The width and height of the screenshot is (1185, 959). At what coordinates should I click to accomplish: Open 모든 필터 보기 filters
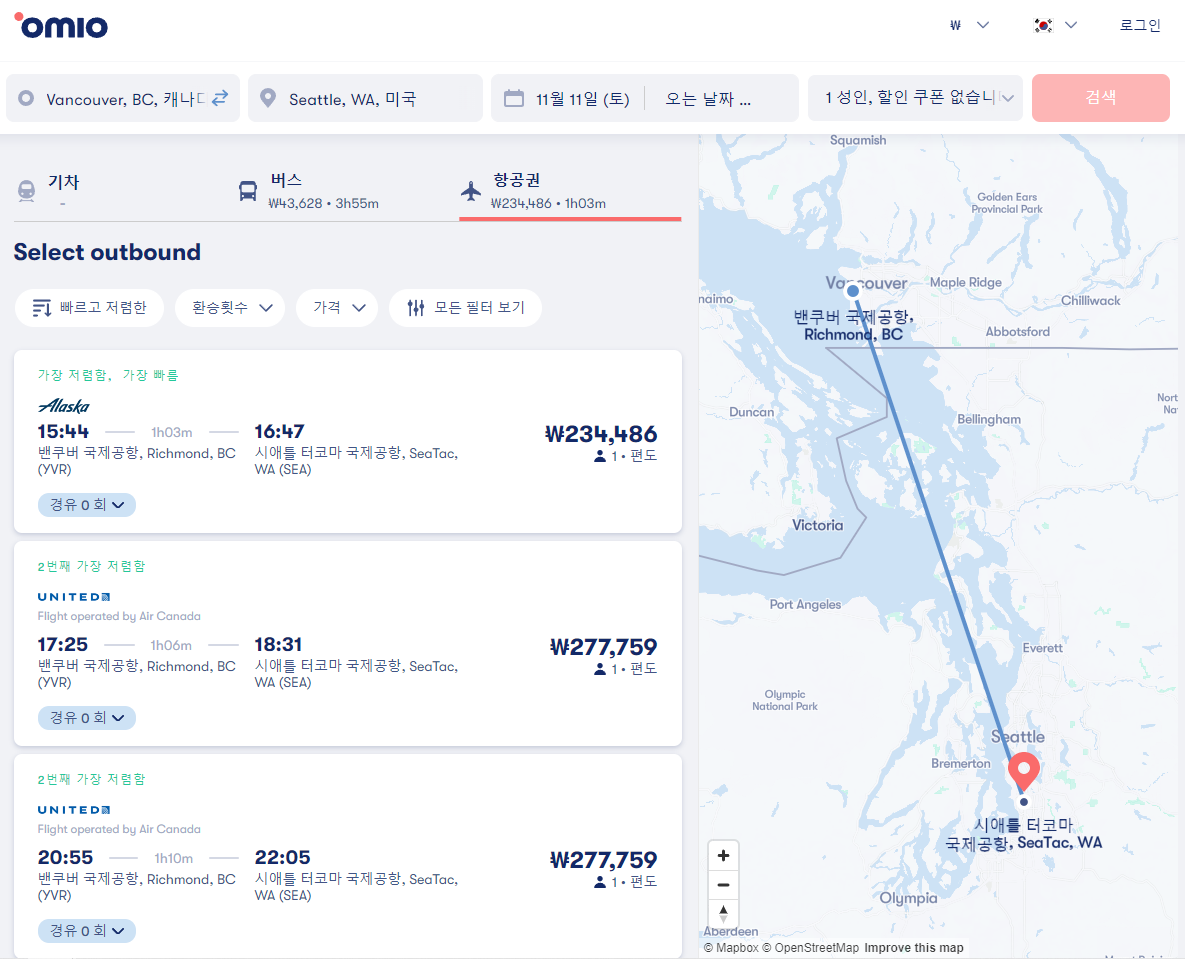pos(466,308)
